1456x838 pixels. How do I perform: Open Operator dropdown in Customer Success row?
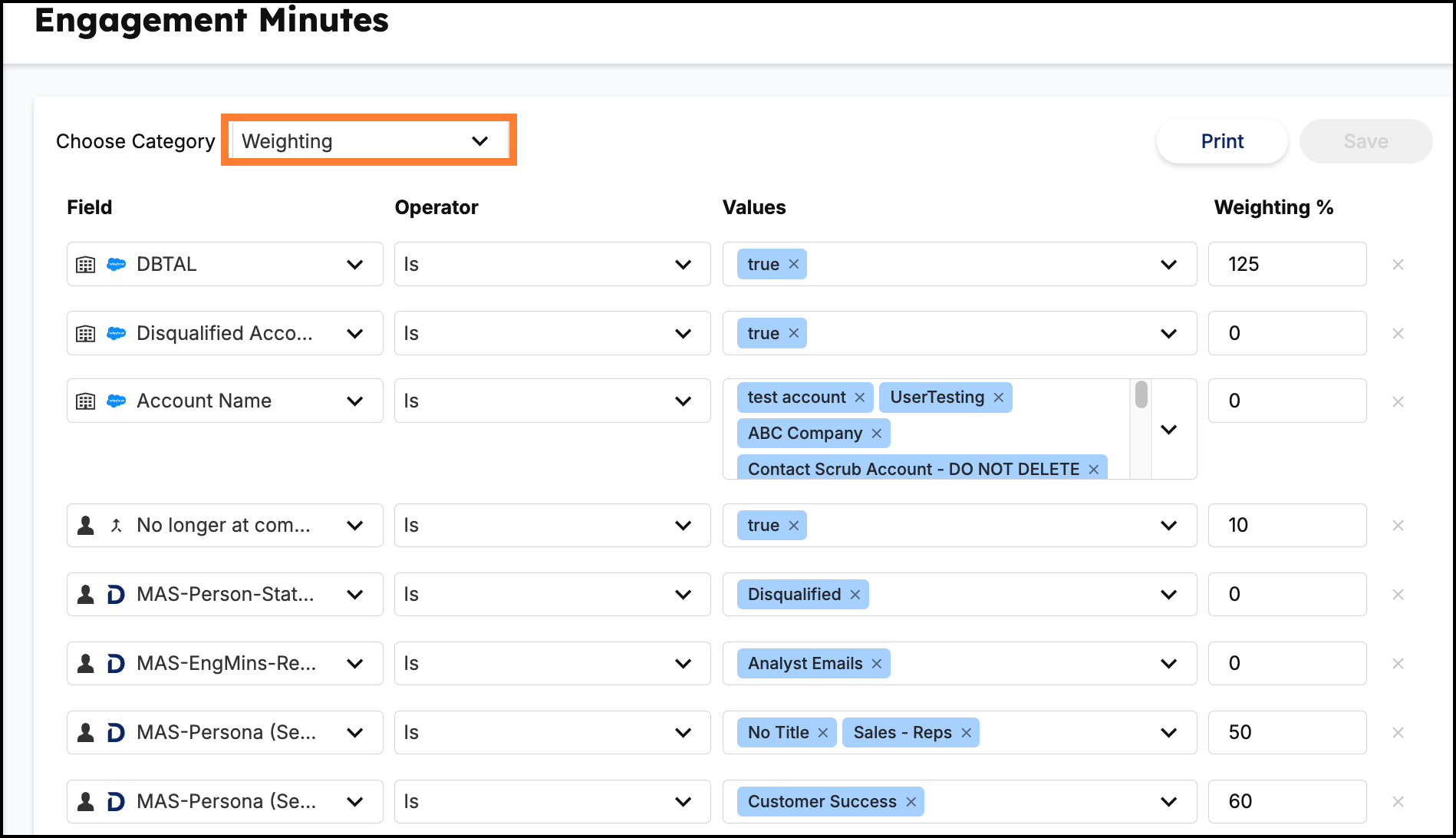click(552, 801)
